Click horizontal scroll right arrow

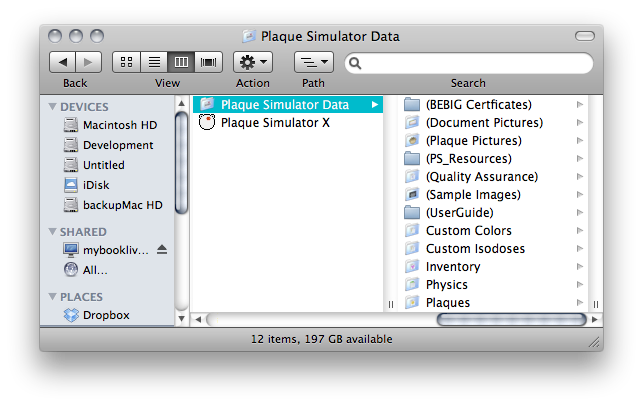coord(595,319)
